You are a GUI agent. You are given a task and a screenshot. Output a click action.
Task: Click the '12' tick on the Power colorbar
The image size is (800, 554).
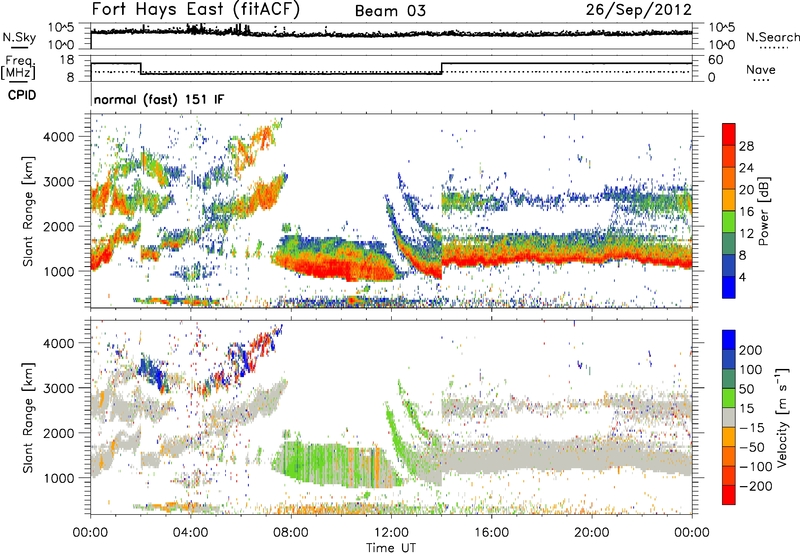746,234
